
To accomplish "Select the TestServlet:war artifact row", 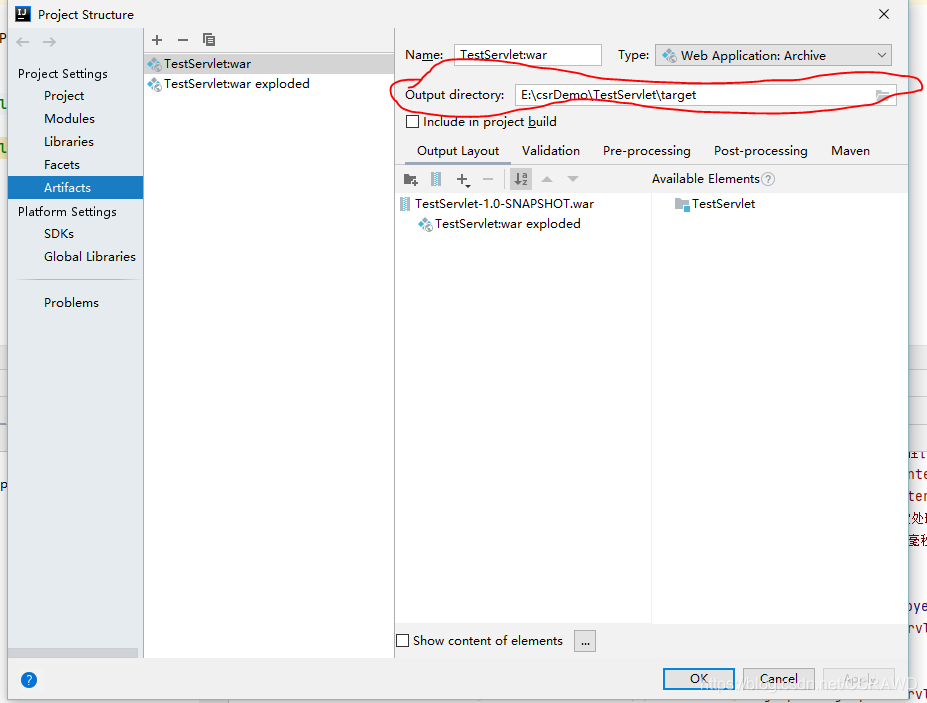I will [269, 64].
